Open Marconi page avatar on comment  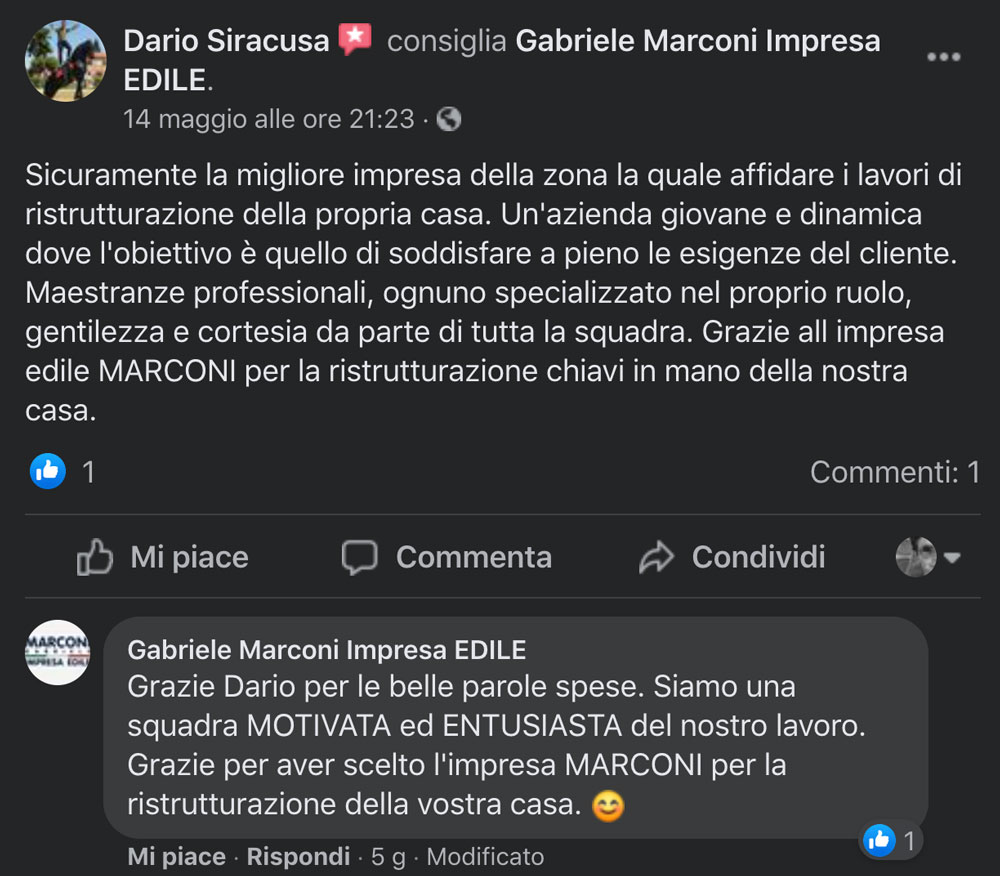point(57,651)
